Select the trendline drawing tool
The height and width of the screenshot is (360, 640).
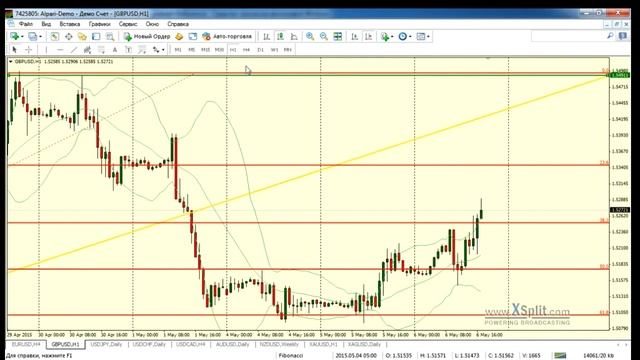point(73,50)
